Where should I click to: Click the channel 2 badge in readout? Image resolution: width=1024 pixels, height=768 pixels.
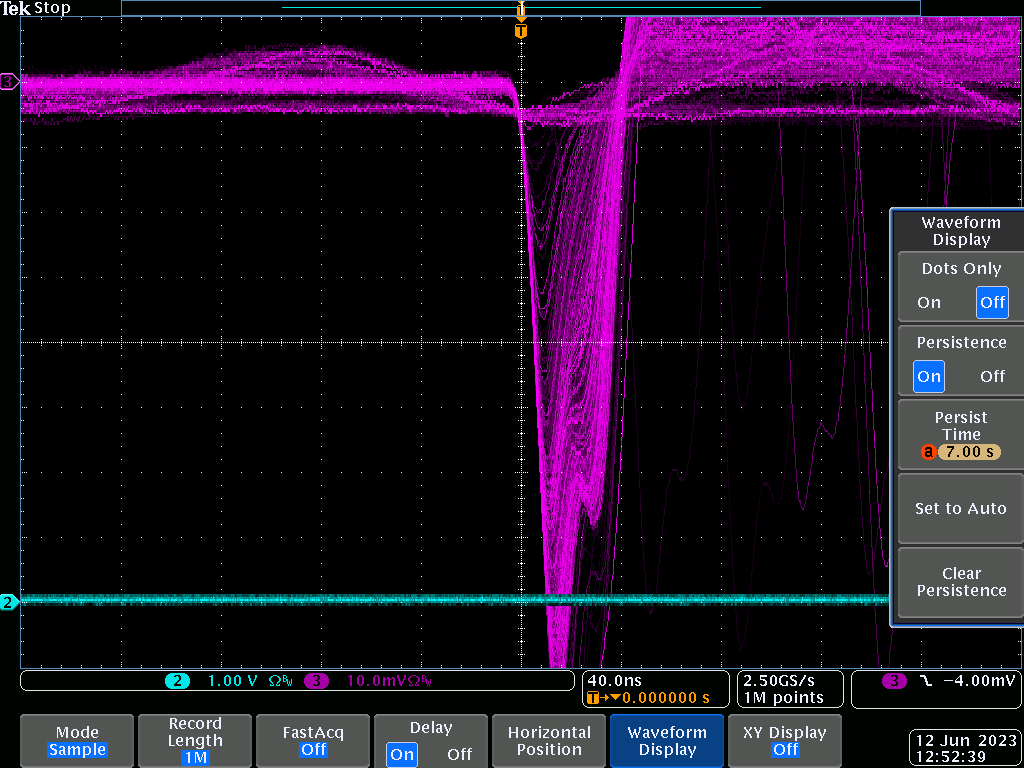[177, 681]
